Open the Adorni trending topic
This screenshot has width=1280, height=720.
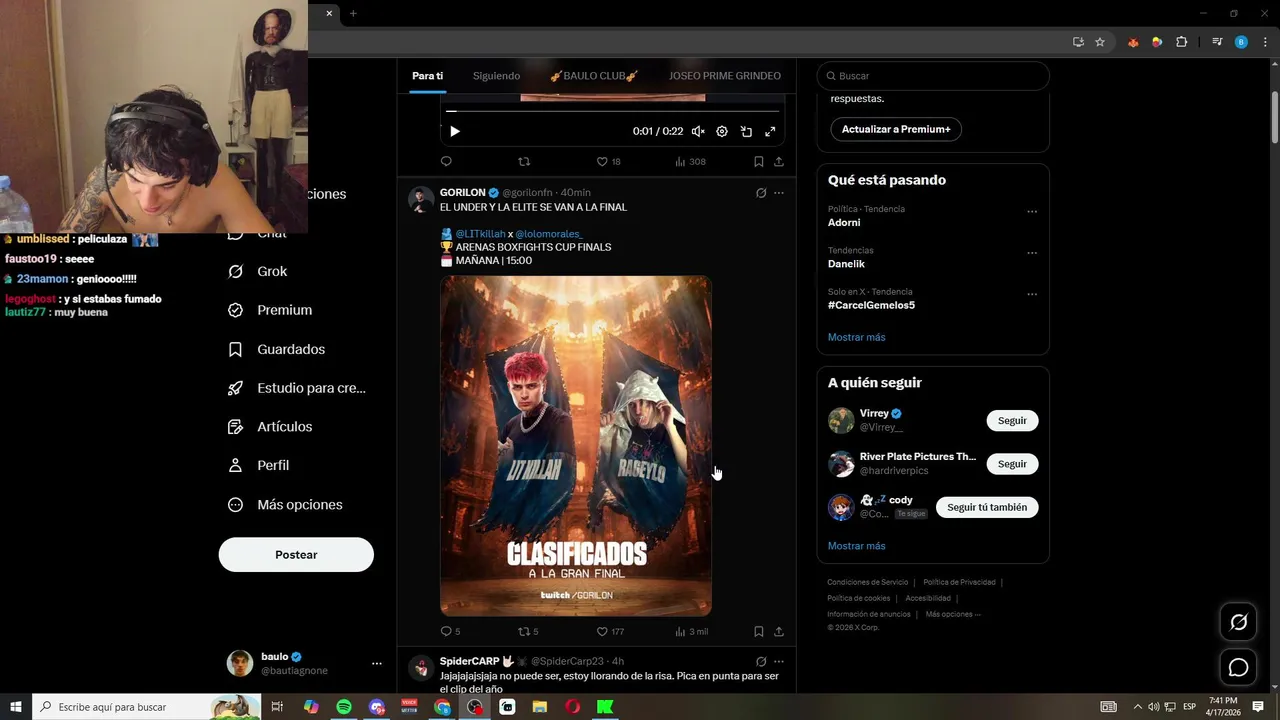click(844, 222)
